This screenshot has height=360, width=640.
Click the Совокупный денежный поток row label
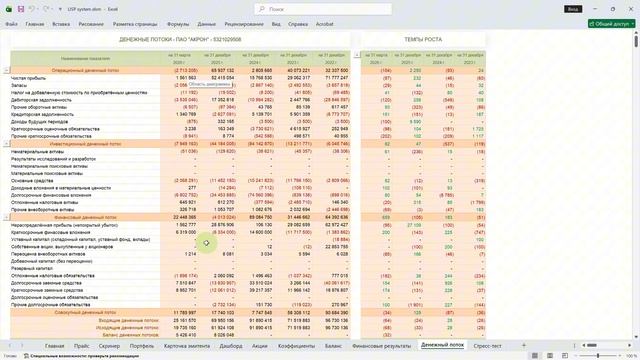pos(85,312)
